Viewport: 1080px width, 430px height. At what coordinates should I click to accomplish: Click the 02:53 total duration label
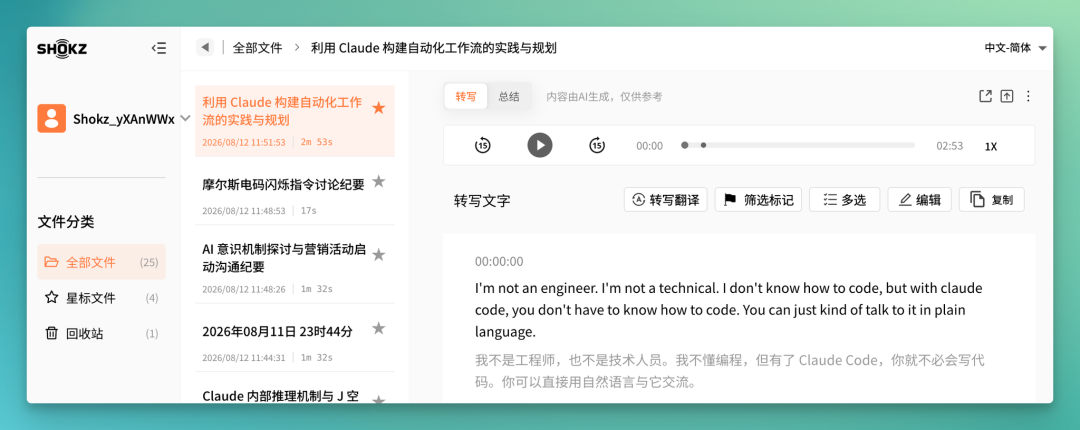949,146
